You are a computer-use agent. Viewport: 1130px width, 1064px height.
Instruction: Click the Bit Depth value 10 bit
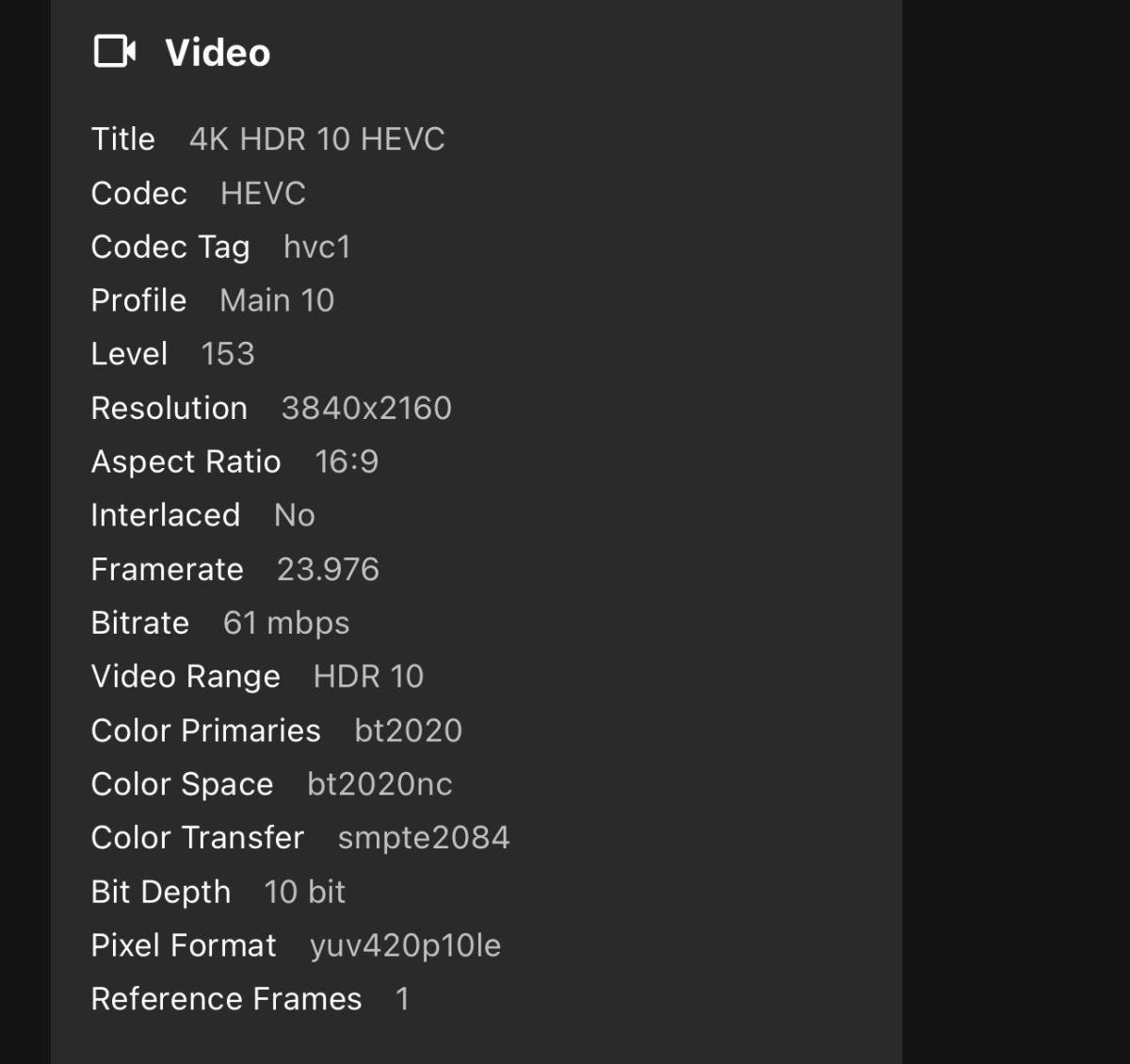pos(305,892)
